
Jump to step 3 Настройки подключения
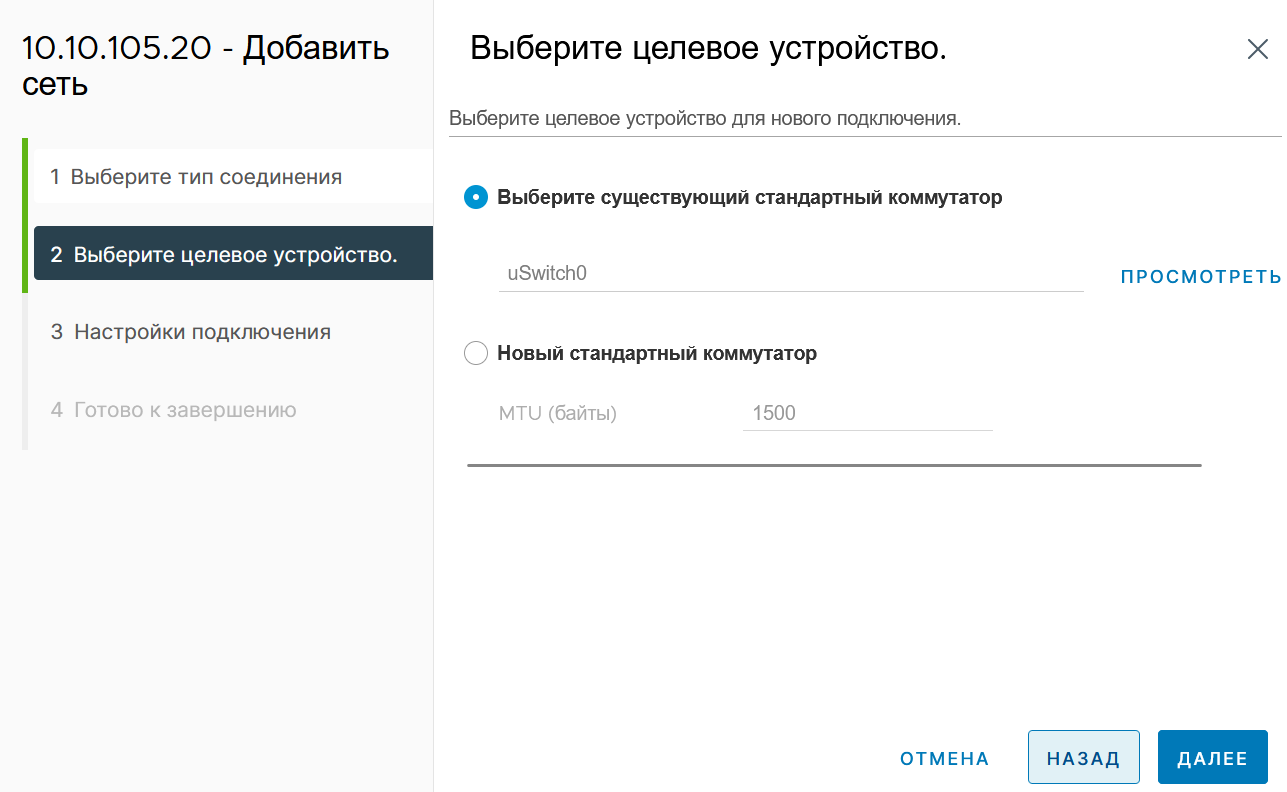click(233, 332)
